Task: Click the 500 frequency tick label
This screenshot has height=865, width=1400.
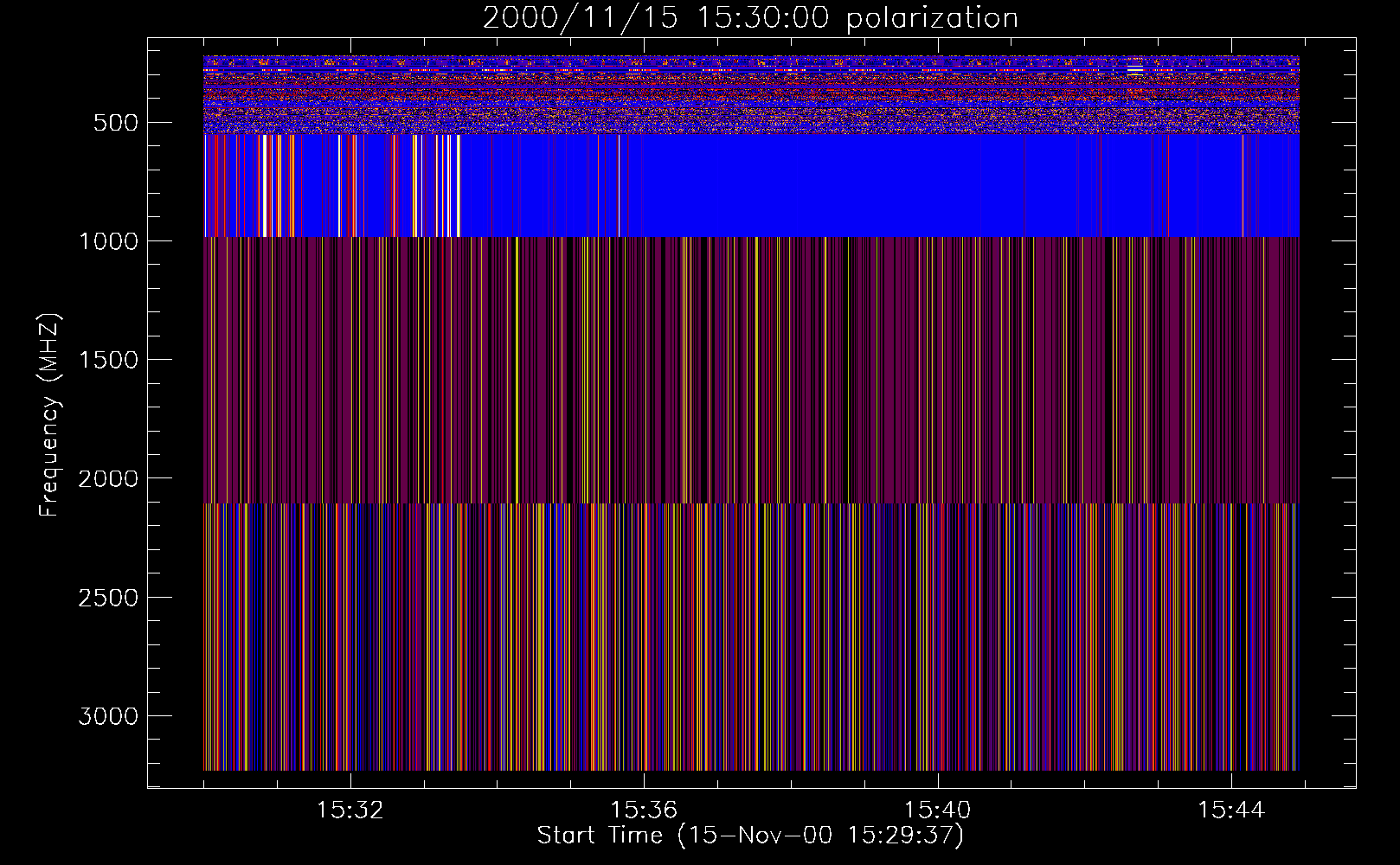Action: click(118, 123)
